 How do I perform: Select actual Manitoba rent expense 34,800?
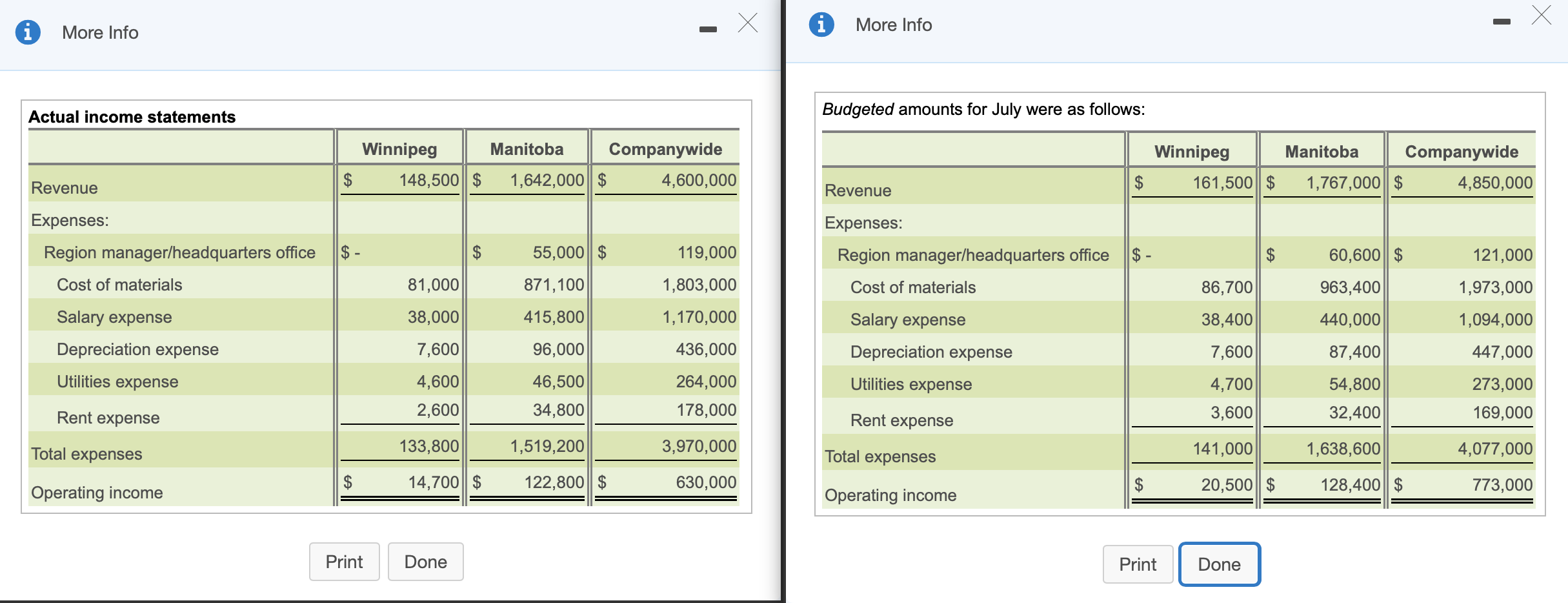coord(558,410)
